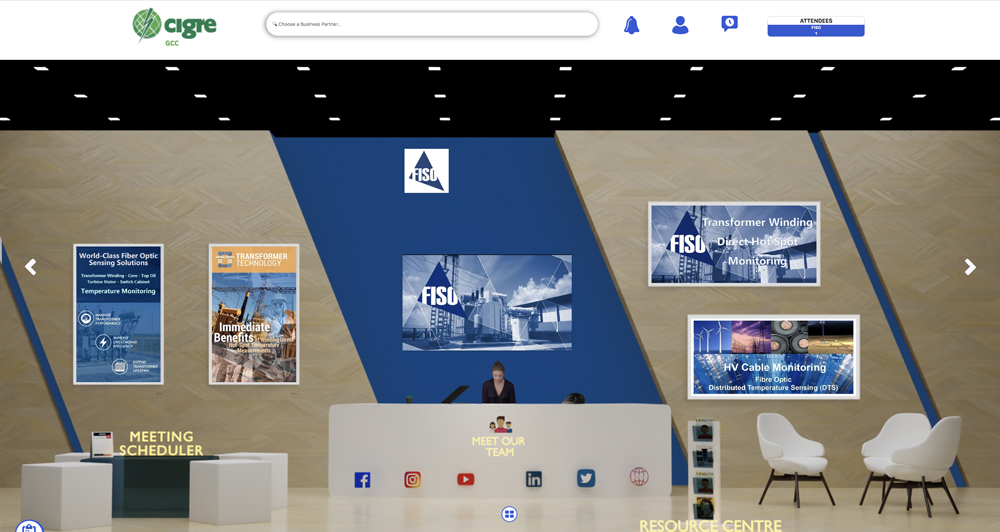
Task: Click the grid menu icon at bottom
Action: pos(509,514)
